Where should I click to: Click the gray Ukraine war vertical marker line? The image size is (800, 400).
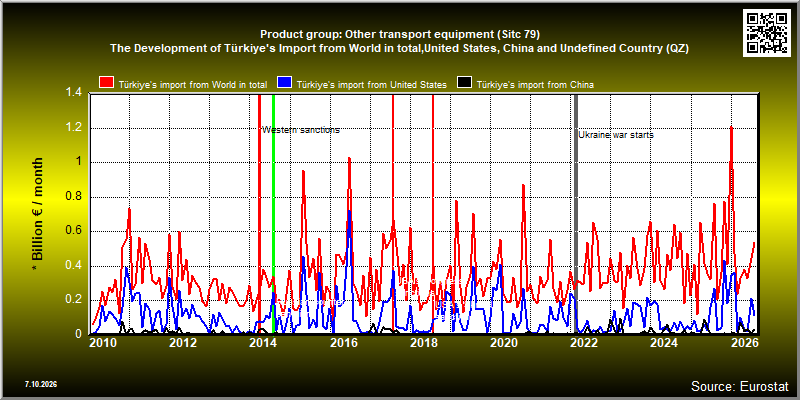pyautogui.click(x=576, y=214)
